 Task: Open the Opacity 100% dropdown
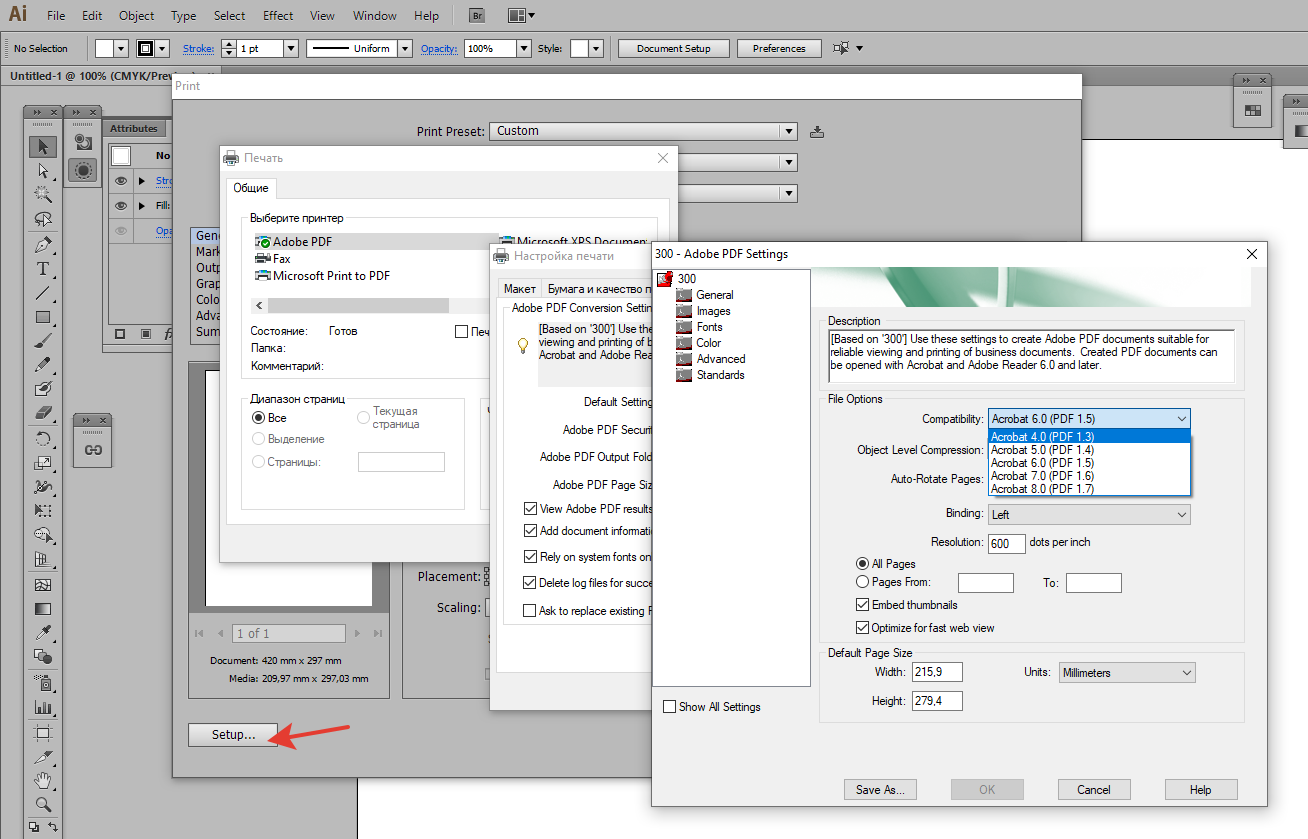point(523,48)
